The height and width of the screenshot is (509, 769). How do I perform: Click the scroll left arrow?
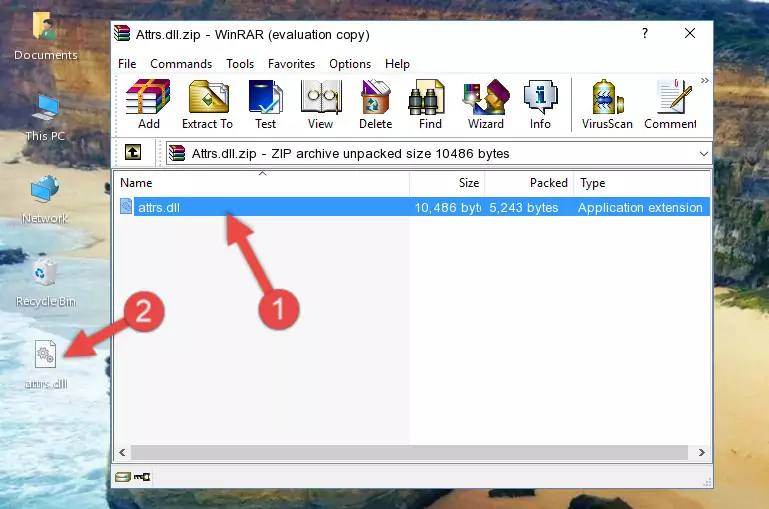123,452
